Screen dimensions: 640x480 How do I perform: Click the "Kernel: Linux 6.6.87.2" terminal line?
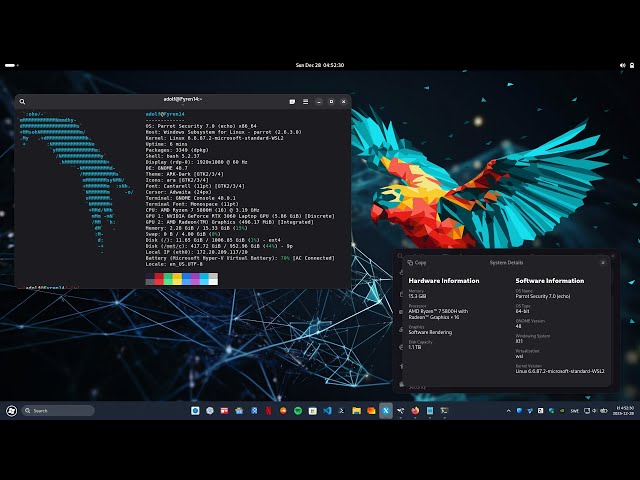(215, 138)
